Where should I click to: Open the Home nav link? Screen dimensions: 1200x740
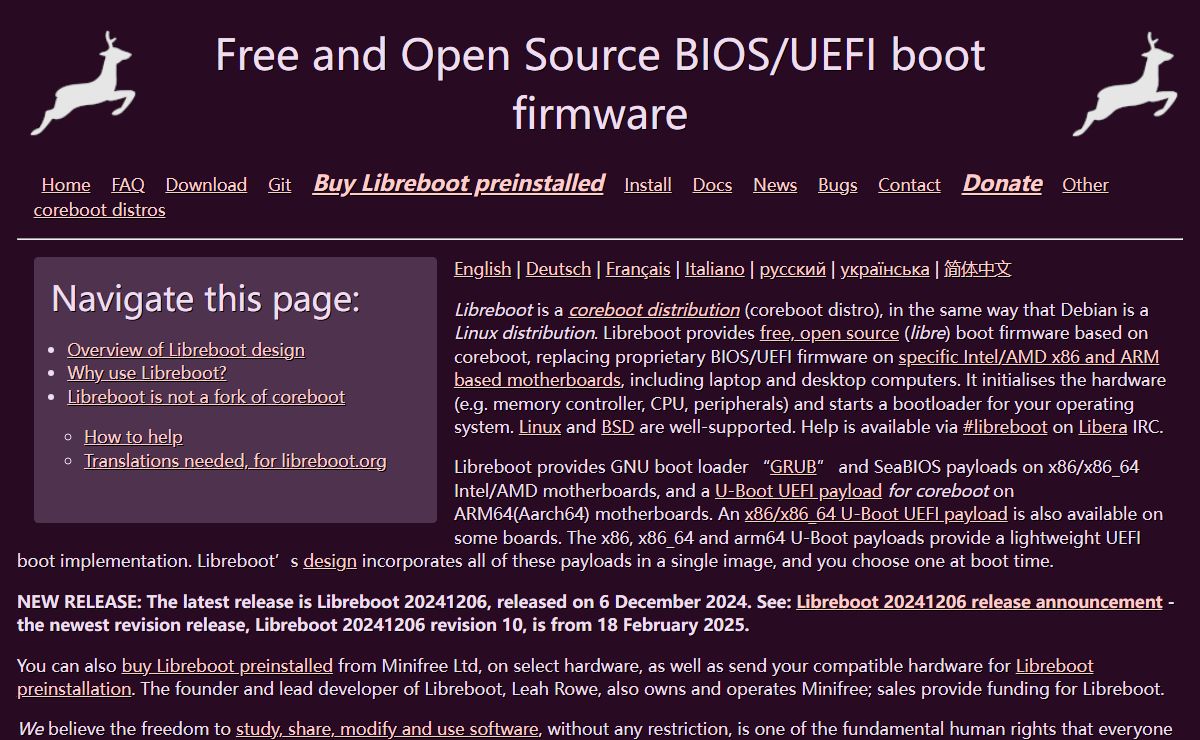pyautogui.click(x=66, y=185)
